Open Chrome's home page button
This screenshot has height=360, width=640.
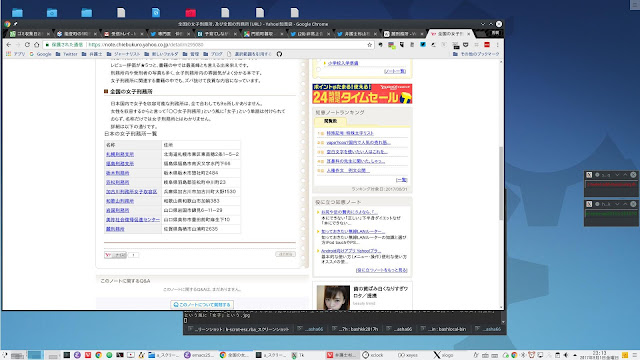(37, 44)
